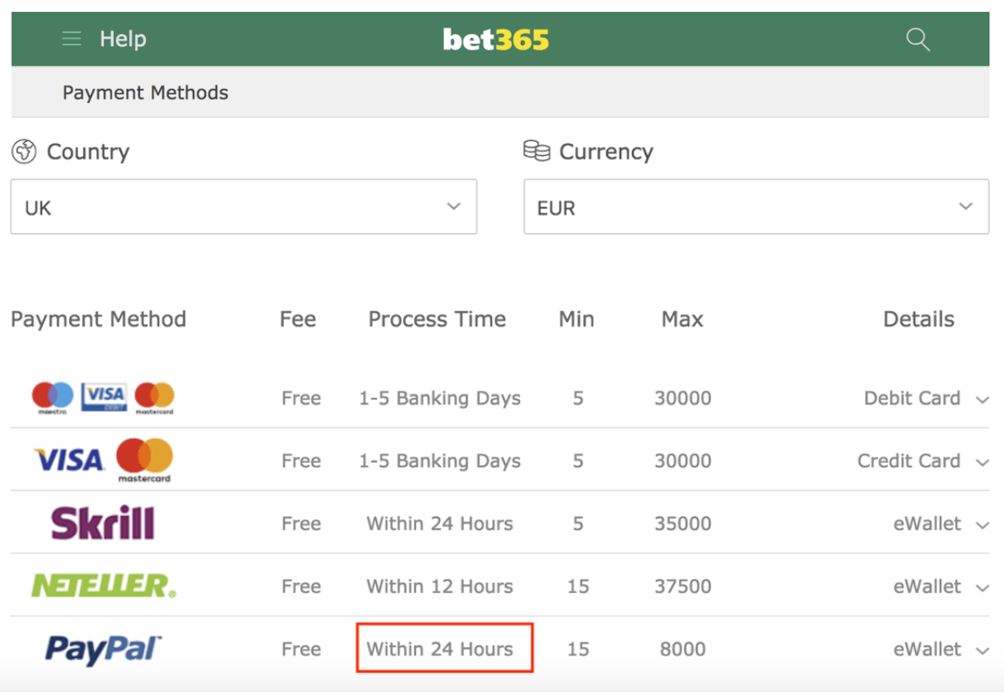Click Debit Card's 1-5 Banking Days cell
This screenshot has width=1004, height=698.
tap(440, 398)
